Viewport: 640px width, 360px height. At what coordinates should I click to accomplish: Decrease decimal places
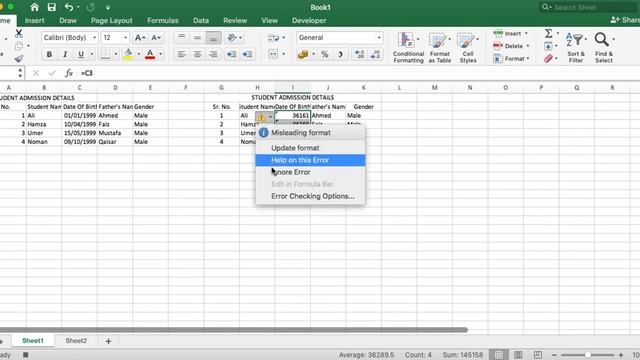[x=376, y=54]
